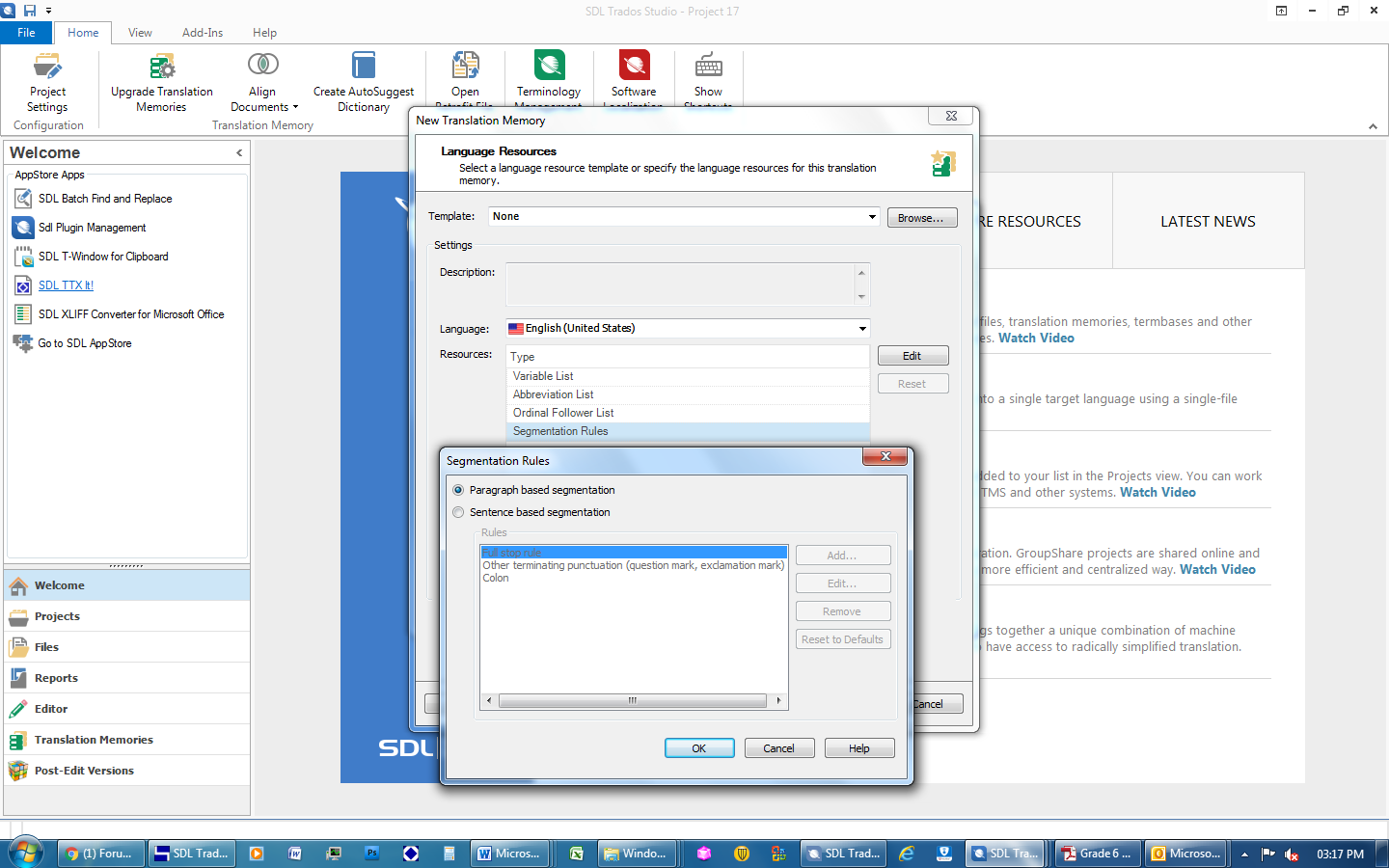Expand the Align Documents dropdown arrow

[295, 108]
